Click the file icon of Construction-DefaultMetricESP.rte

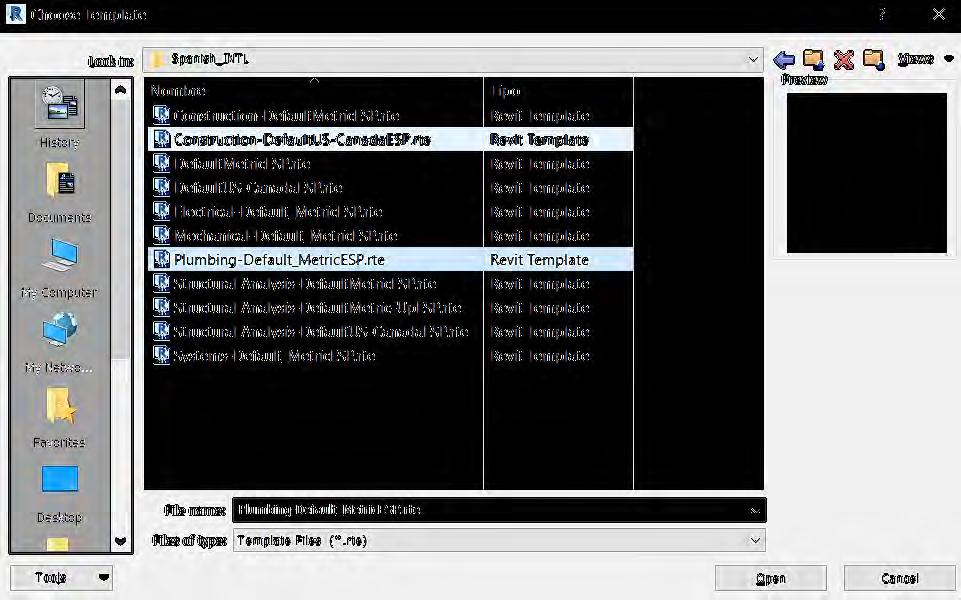[x=161, y=115]
